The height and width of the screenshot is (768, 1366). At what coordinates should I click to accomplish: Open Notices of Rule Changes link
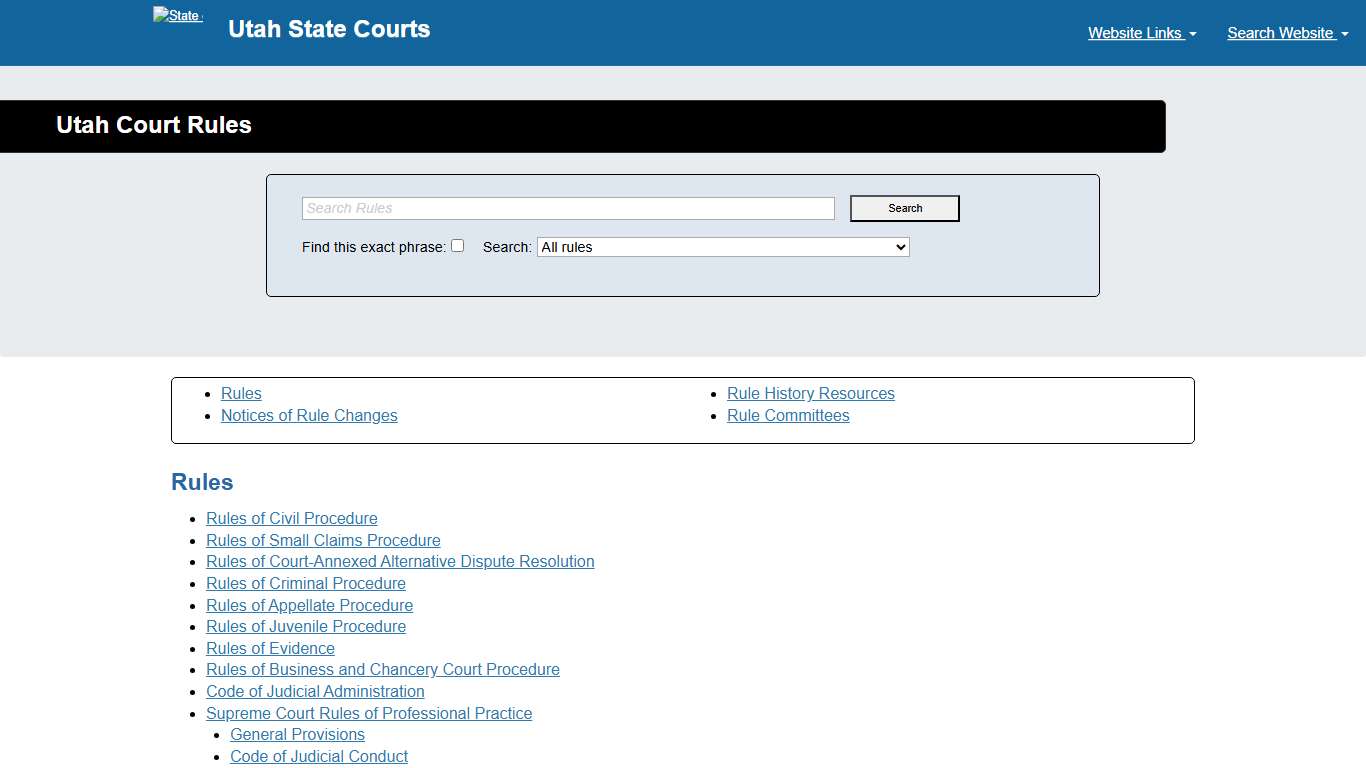pos(309,416)
